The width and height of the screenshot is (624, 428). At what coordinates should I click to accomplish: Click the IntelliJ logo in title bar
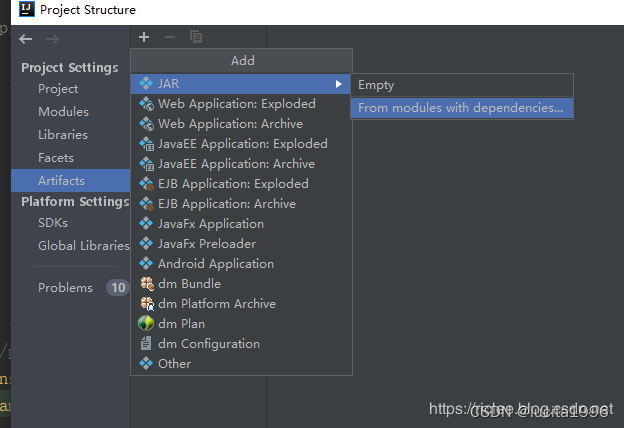coord(27,9)
